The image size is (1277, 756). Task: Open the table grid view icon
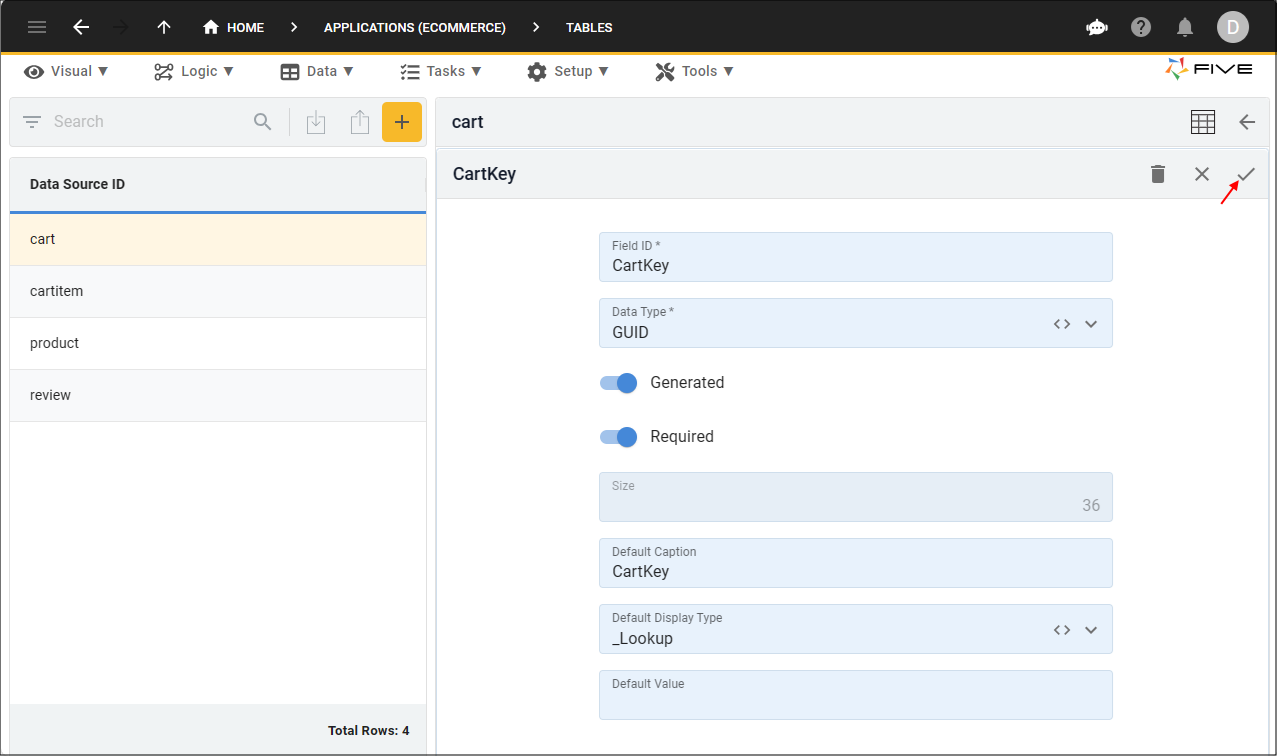[1202, 122]
